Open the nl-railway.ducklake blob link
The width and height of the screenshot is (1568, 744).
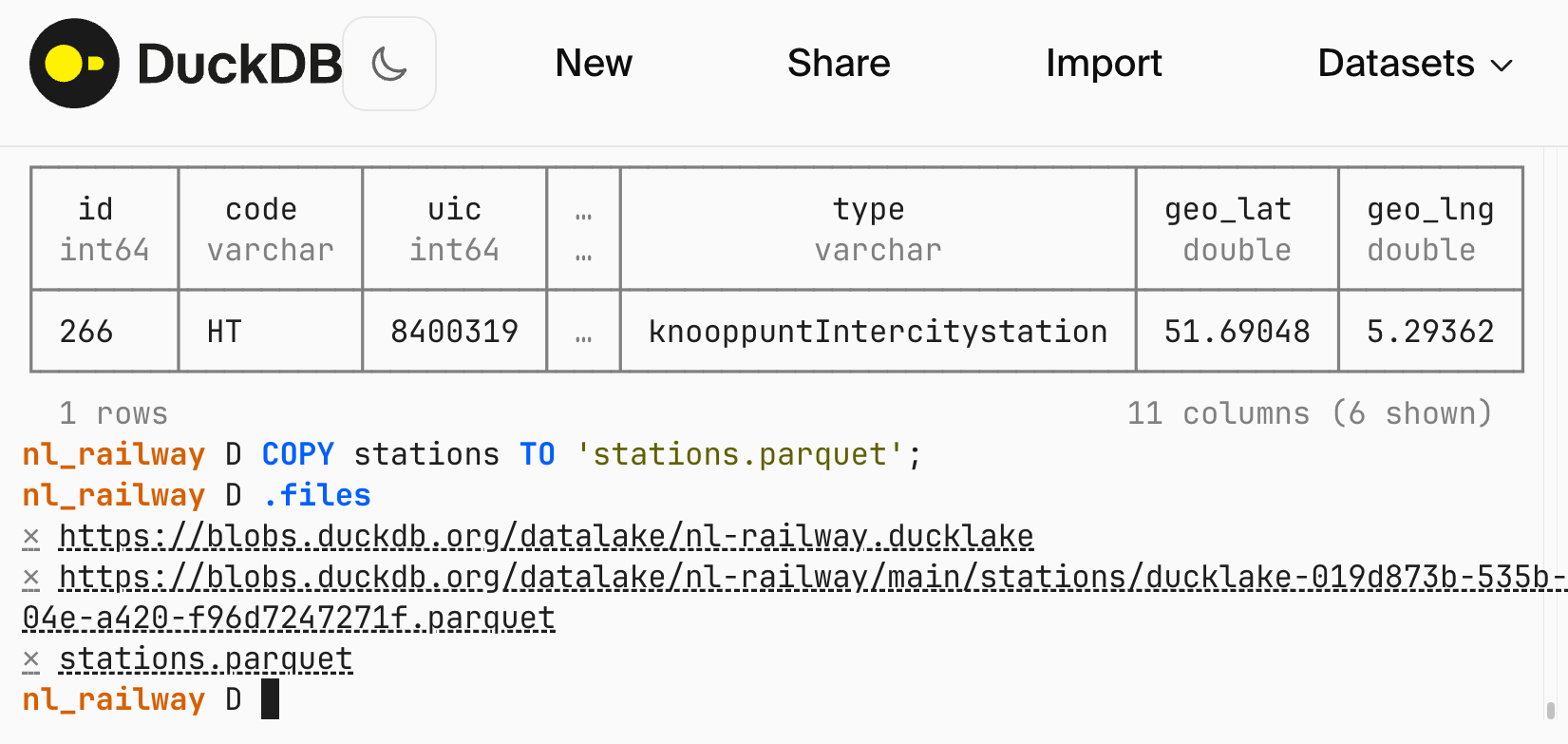pos(546,537)
